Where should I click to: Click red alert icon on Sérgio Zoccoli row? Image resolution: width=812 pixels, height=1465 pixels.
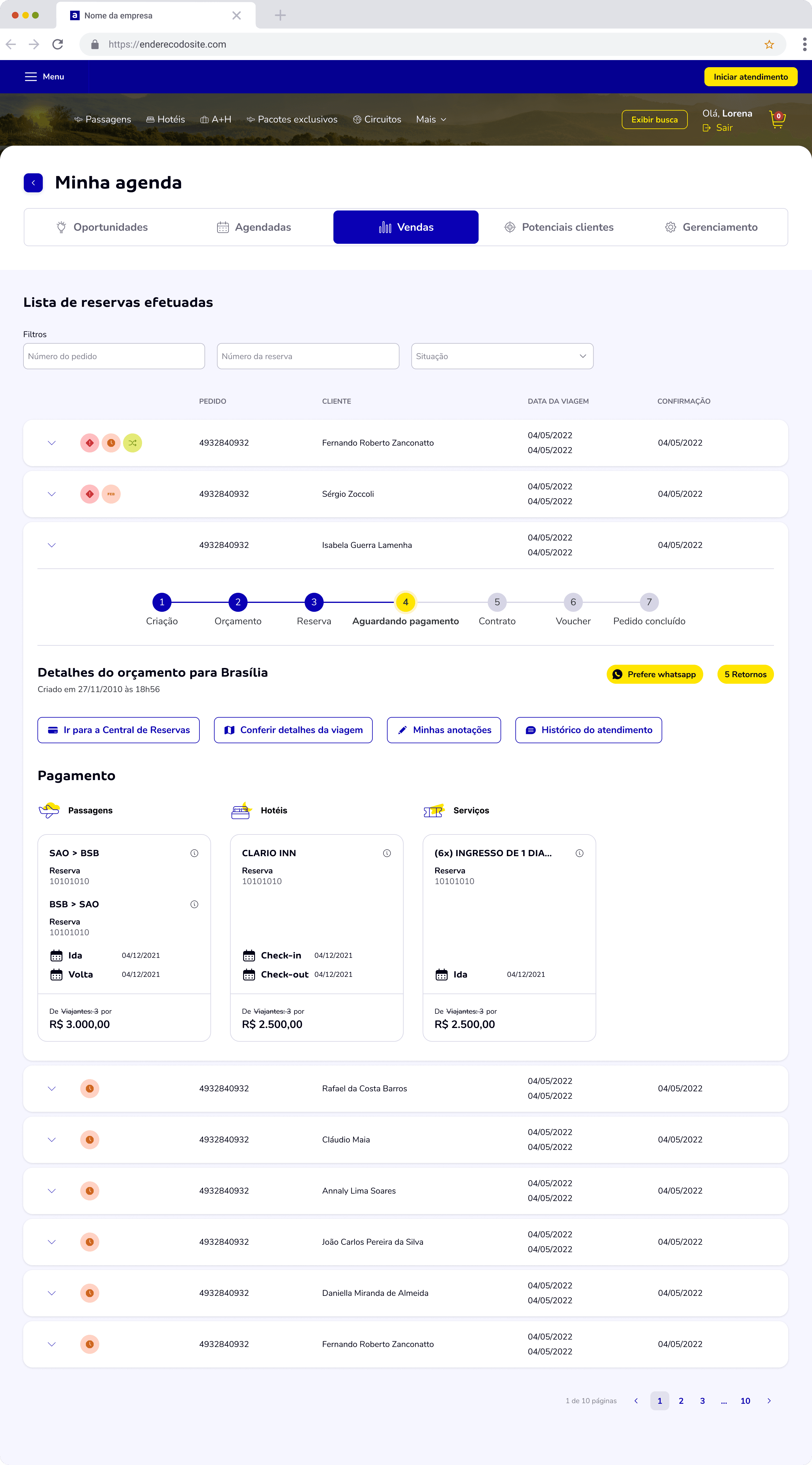(89, 494)
